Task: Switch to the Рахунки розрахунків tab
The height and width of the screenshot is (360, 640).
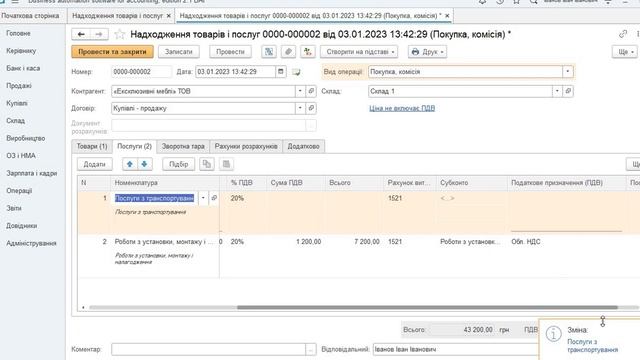Action: click(246, 146)
